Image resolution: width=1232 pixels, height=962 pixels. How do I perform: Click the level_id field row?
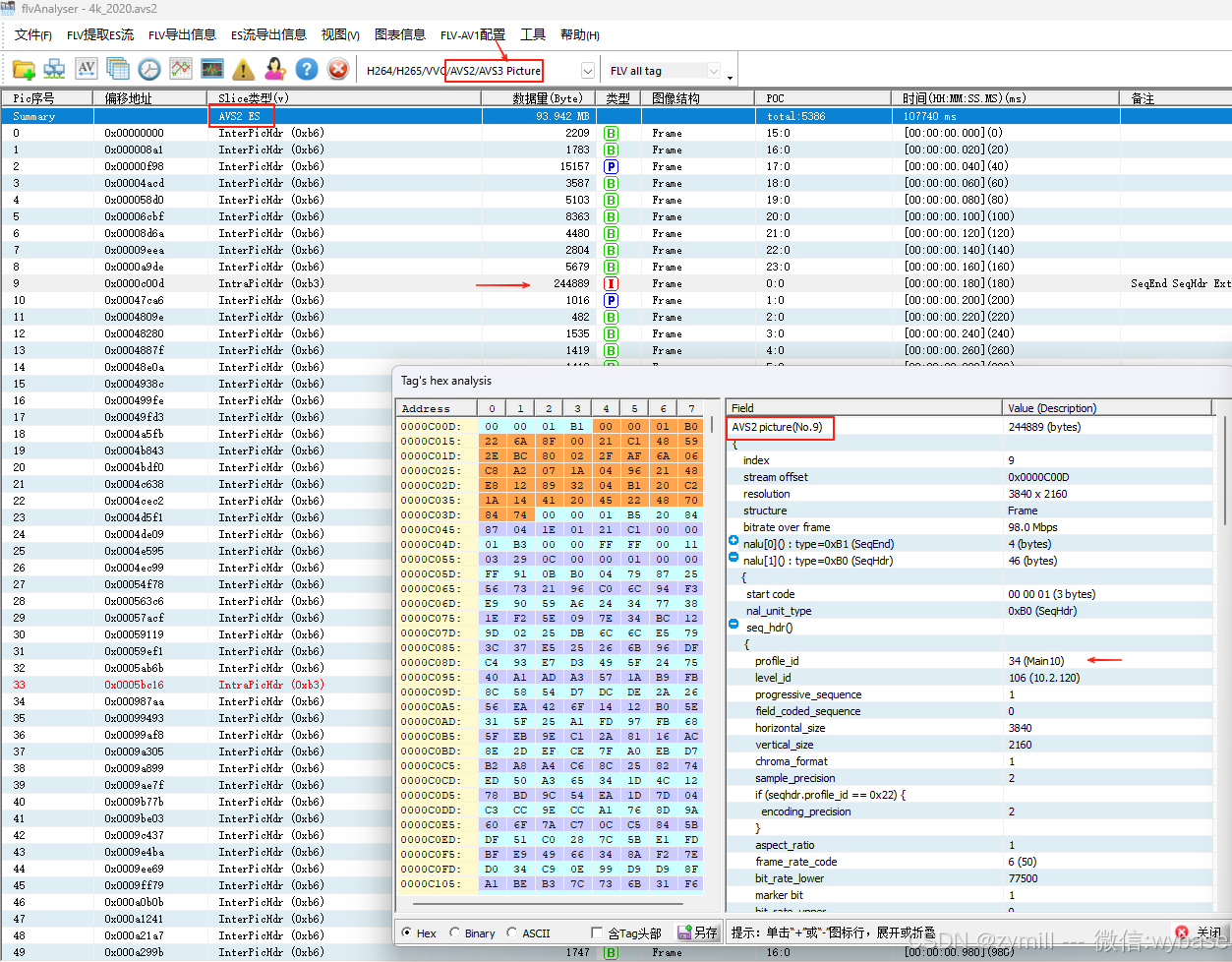pyautogui.click(x=971, y=678)
